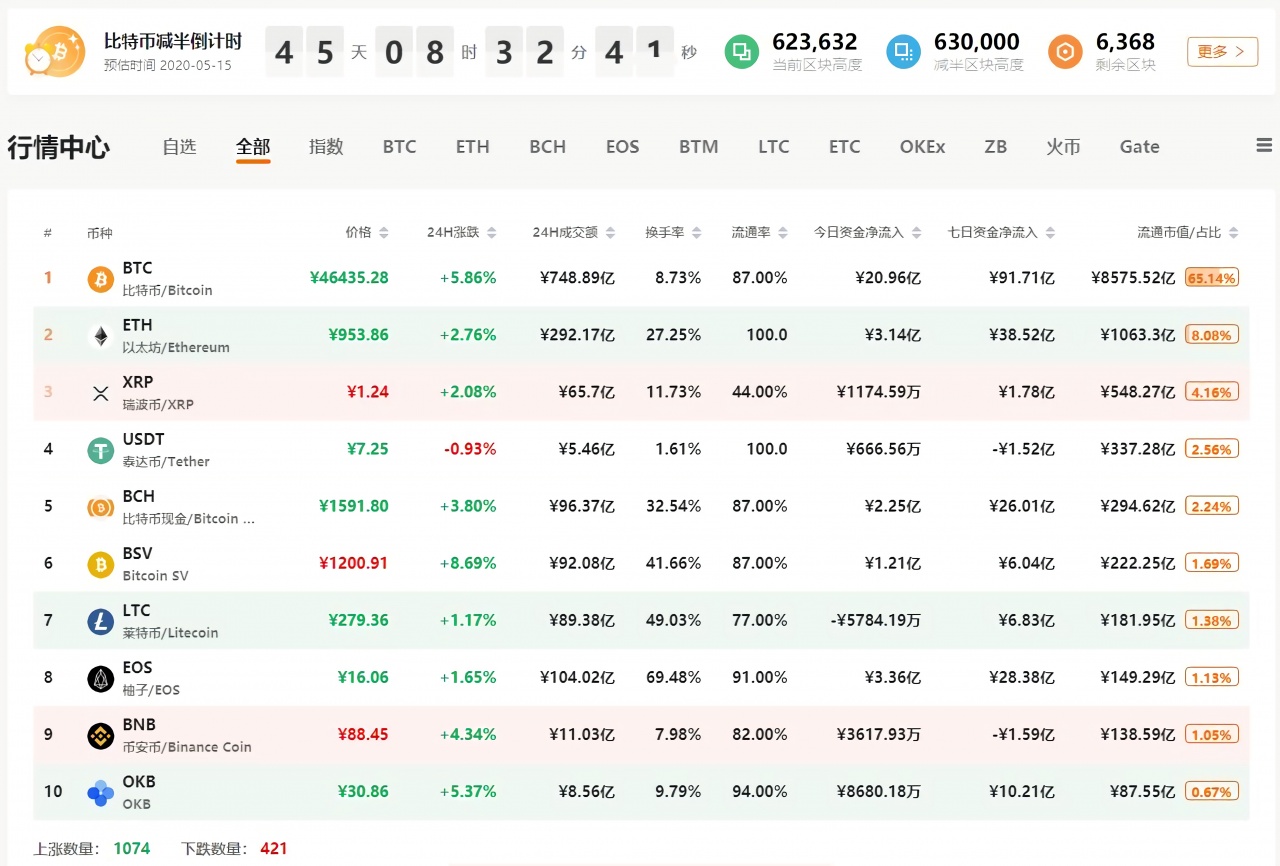Image resolution: width=1280 pixels, height=866 pixels.
Task: Click the orange remaining blocks icon
Action: click(x=1065, y=51)
